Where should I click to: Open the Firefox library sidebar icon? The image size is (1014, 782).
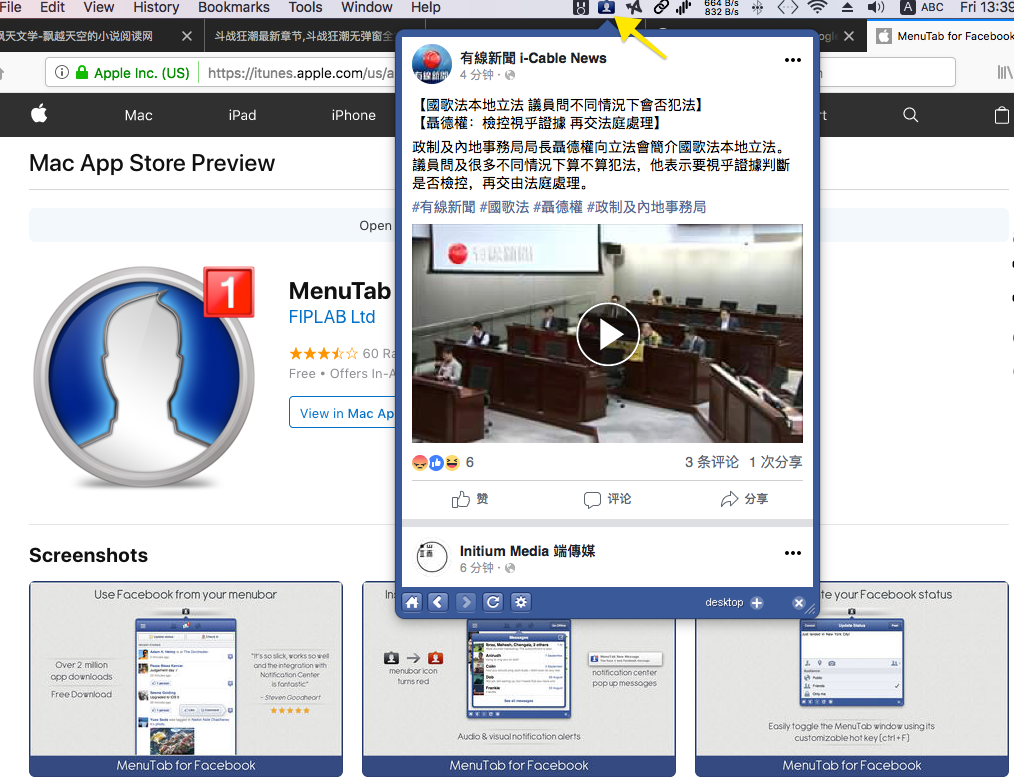click(1004, 72)
